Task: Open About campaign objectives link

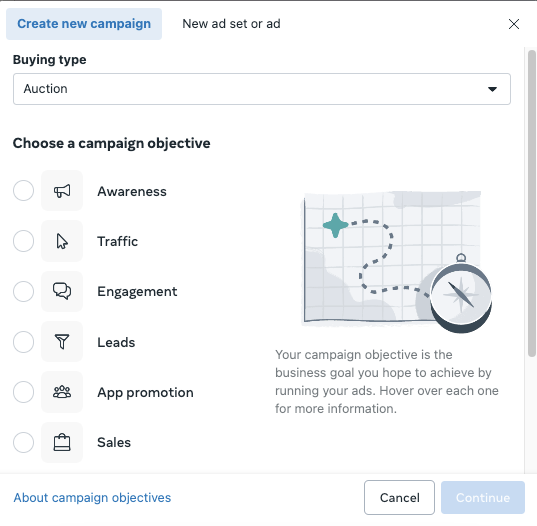Action: pyautogui.click(x=92, y=498)
